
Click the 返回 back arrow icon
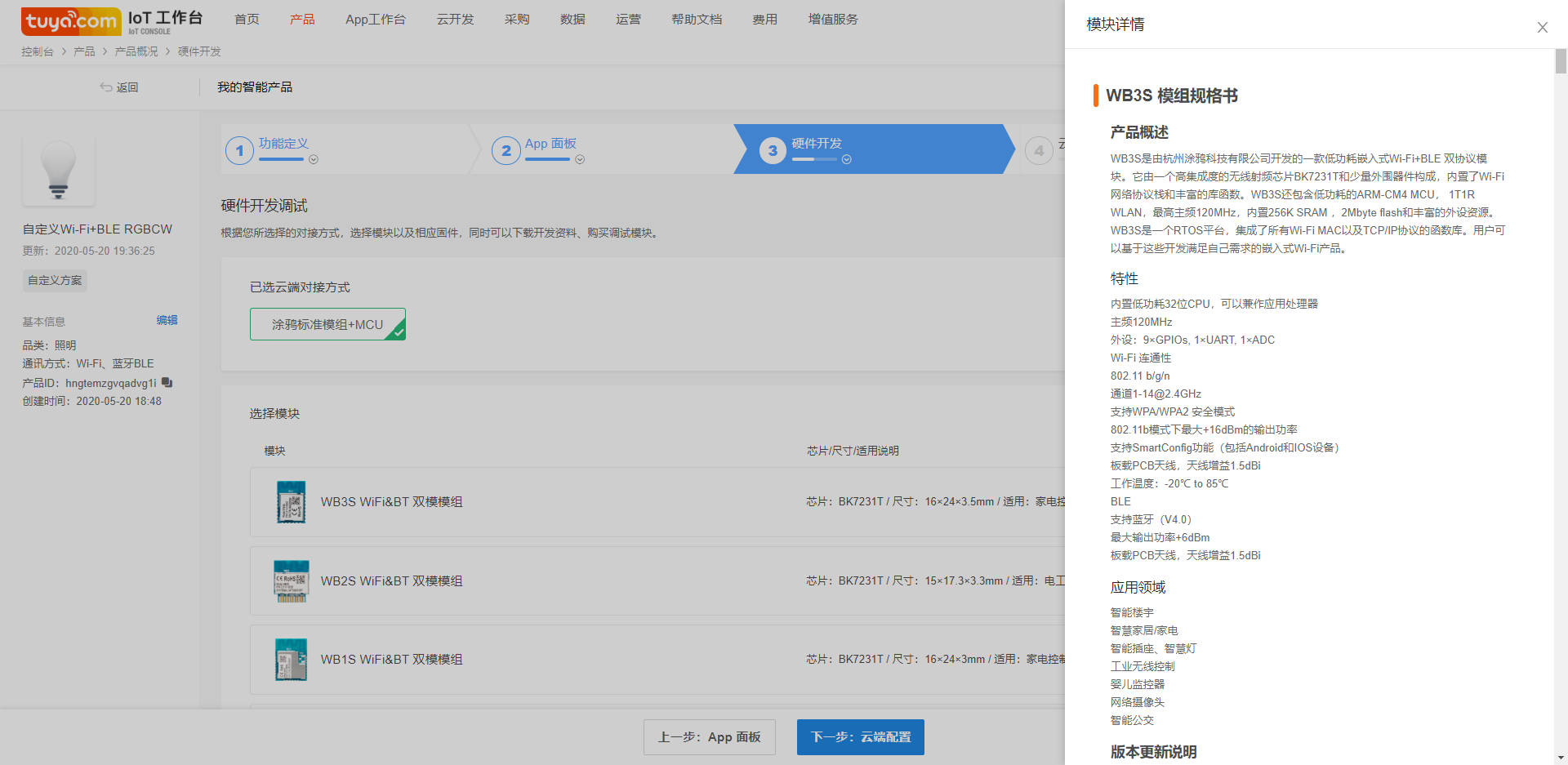(x=105, y=87)
